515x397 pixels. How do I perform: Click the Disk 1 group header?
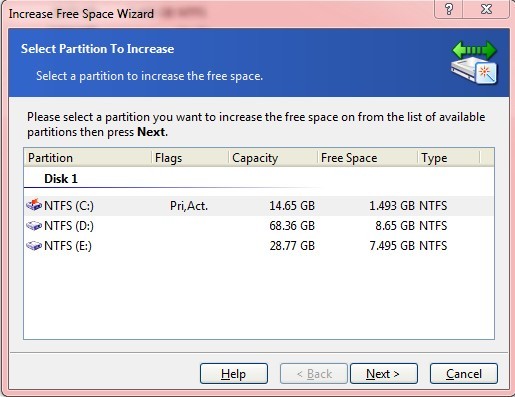(x=61, y=179)
